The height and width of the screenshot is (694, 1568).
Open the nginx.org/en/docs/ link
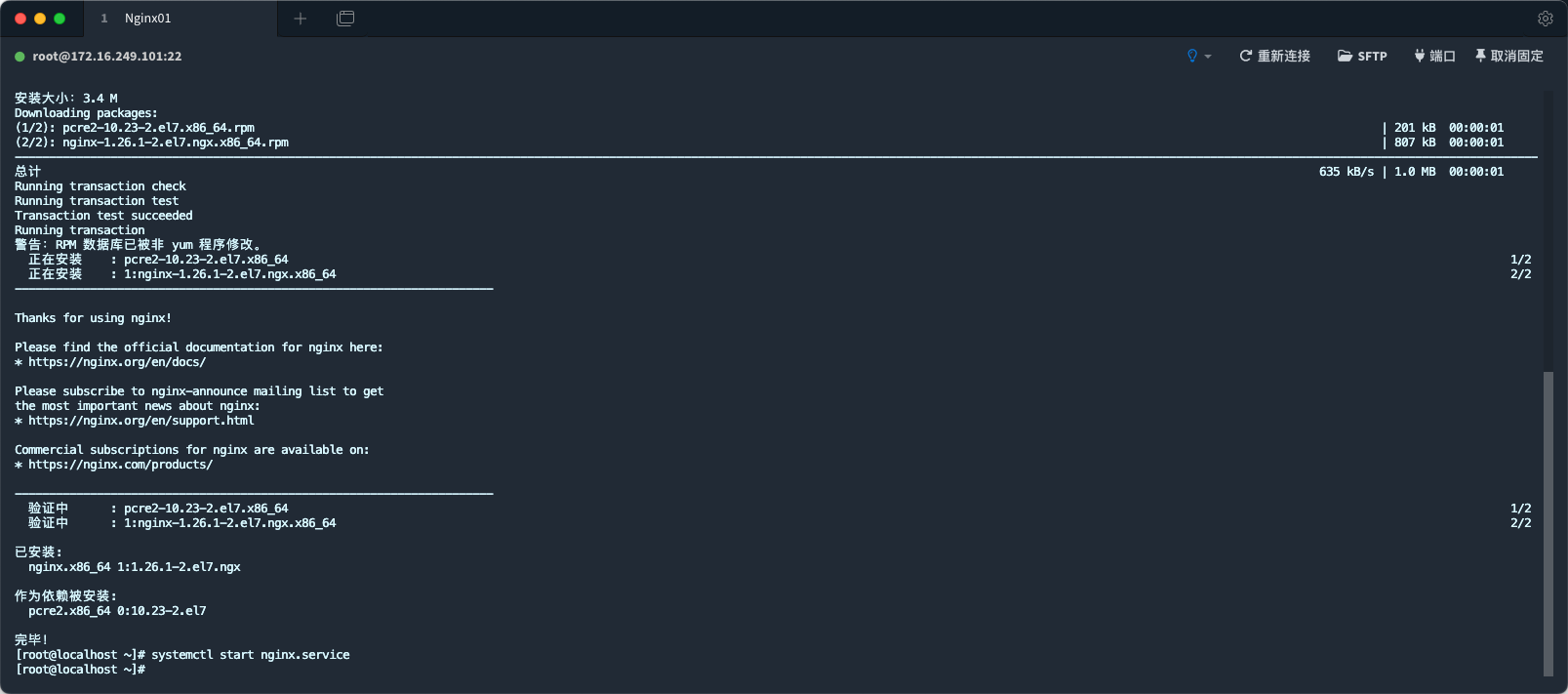(x=117, y=362)
